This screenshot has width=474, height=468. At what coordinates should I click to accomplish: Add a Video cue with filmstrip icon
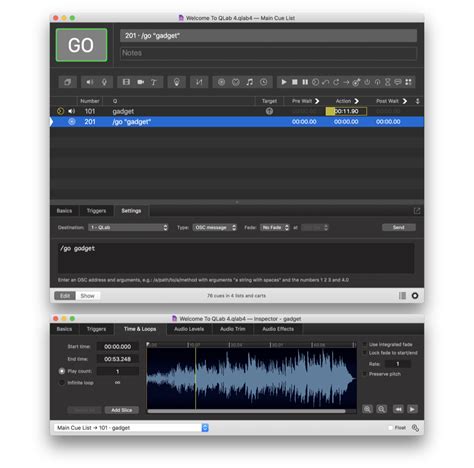click(126, 82)
